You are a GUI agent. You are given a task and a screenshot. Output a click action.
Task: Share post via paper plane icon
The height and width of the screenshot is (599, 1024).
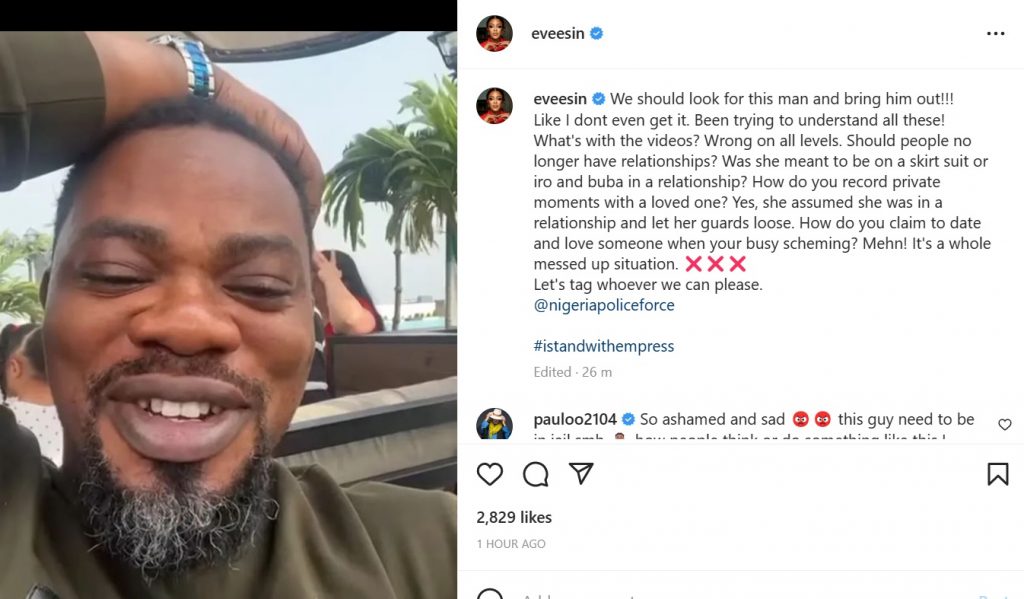point(581,474)
